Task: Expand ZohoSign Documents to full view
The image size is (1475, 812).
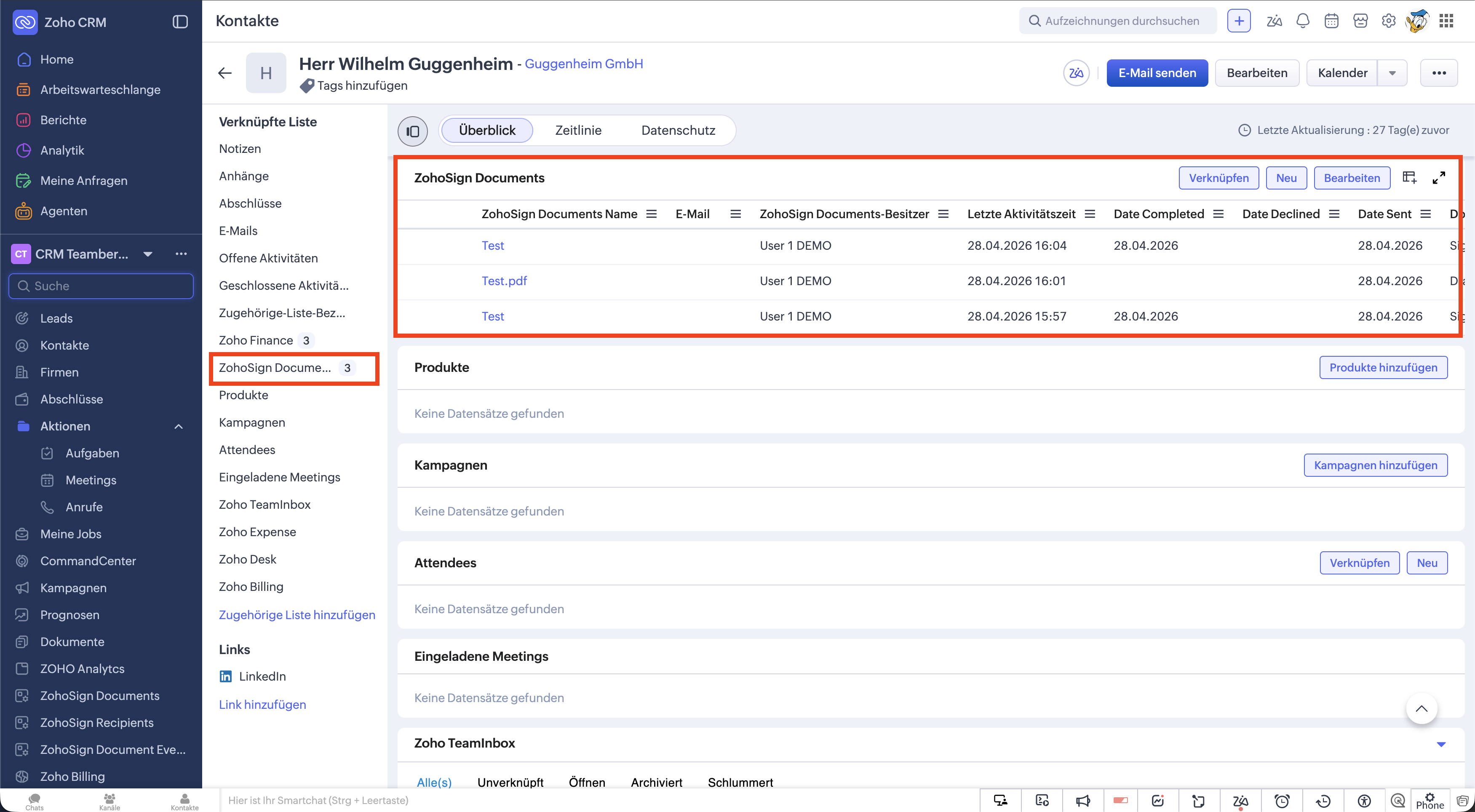Action: 1439,178
